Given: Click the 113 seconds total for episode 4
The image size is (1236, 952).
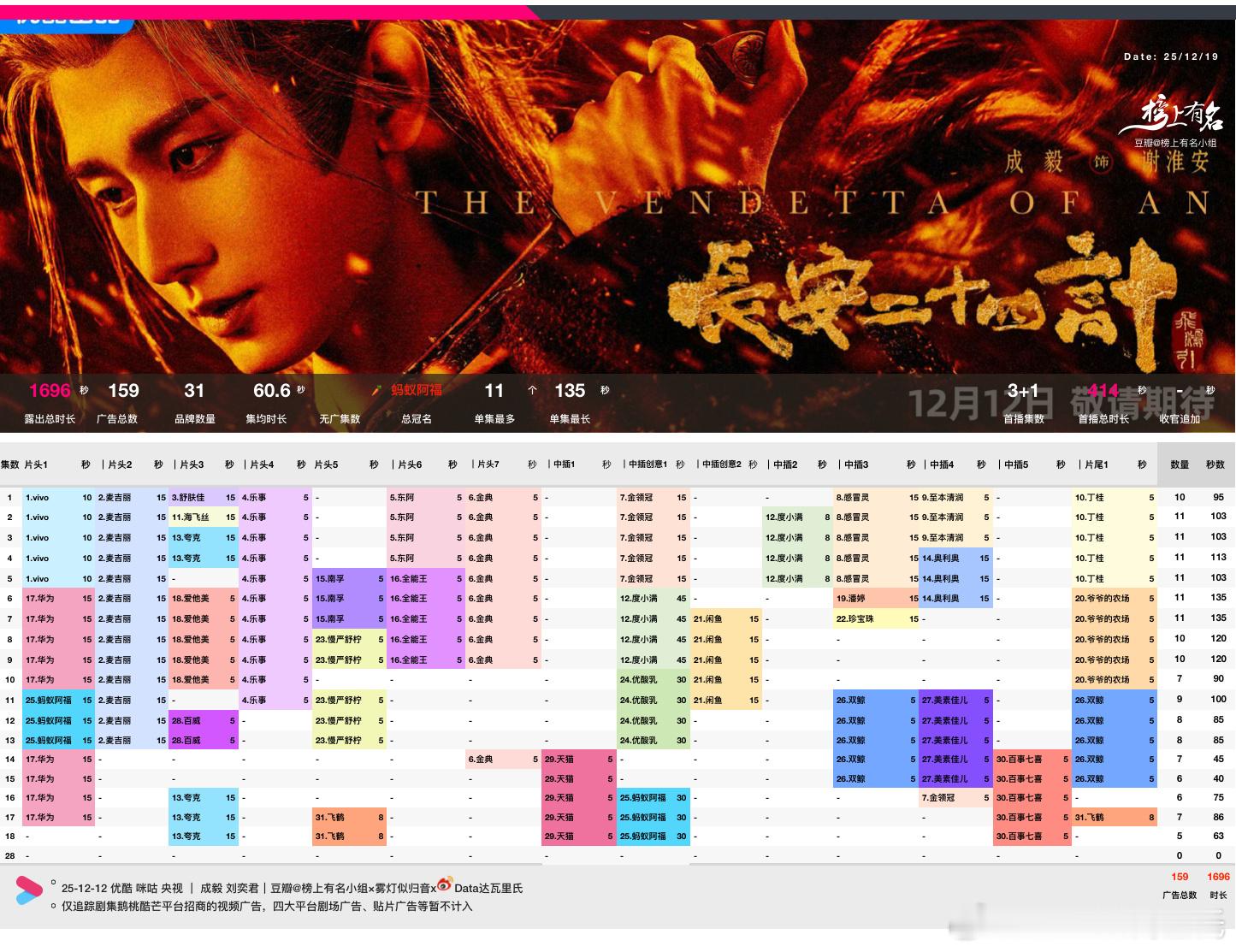Looking at the screenshot, I should [x=1218, y=558].
